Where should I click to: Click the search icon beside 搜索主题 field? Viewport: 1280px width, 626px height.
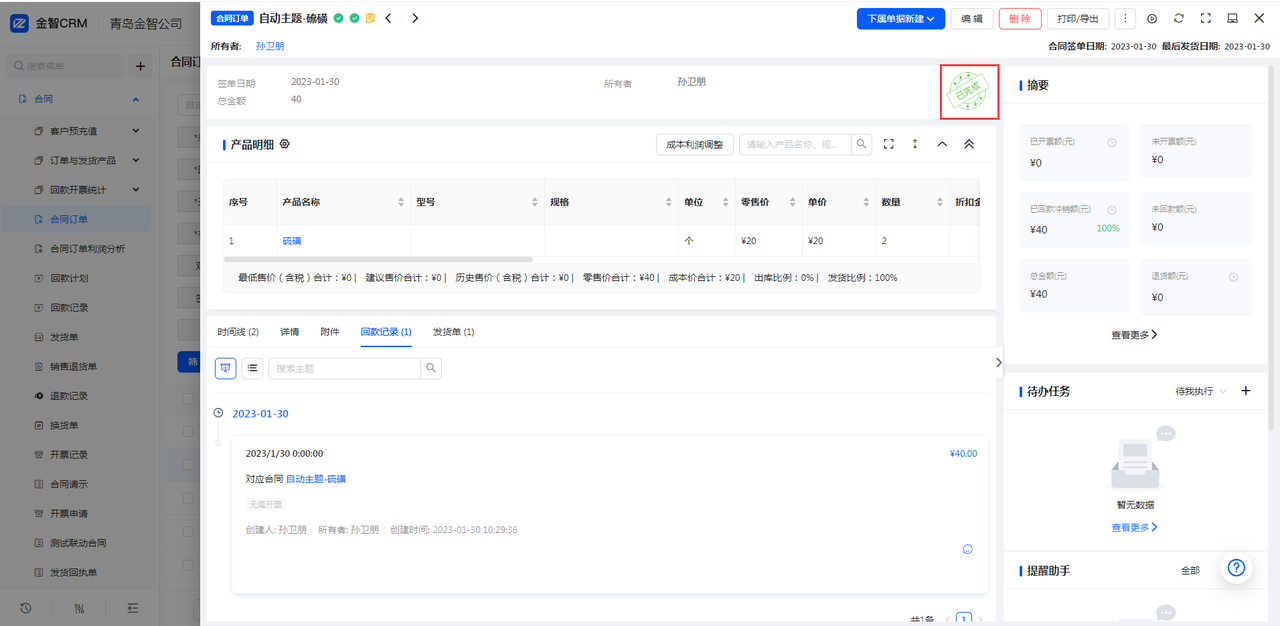431,368
